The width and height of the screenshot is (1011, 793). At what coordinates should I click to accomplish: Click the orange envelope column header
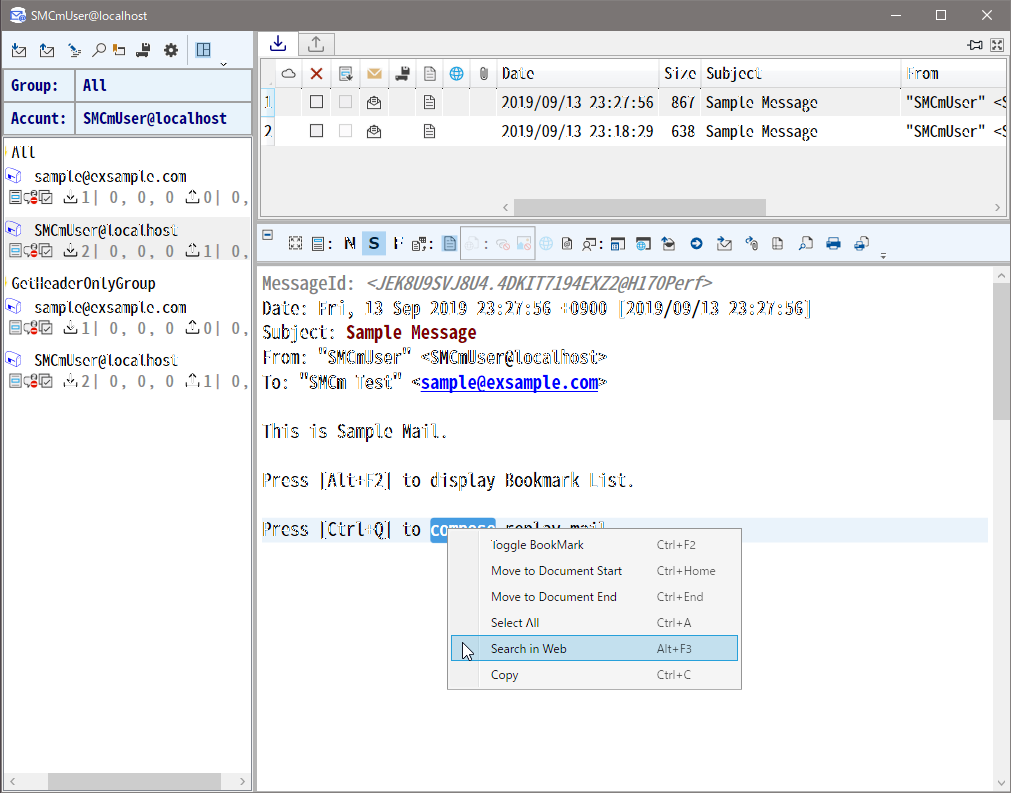pos(374,73)
